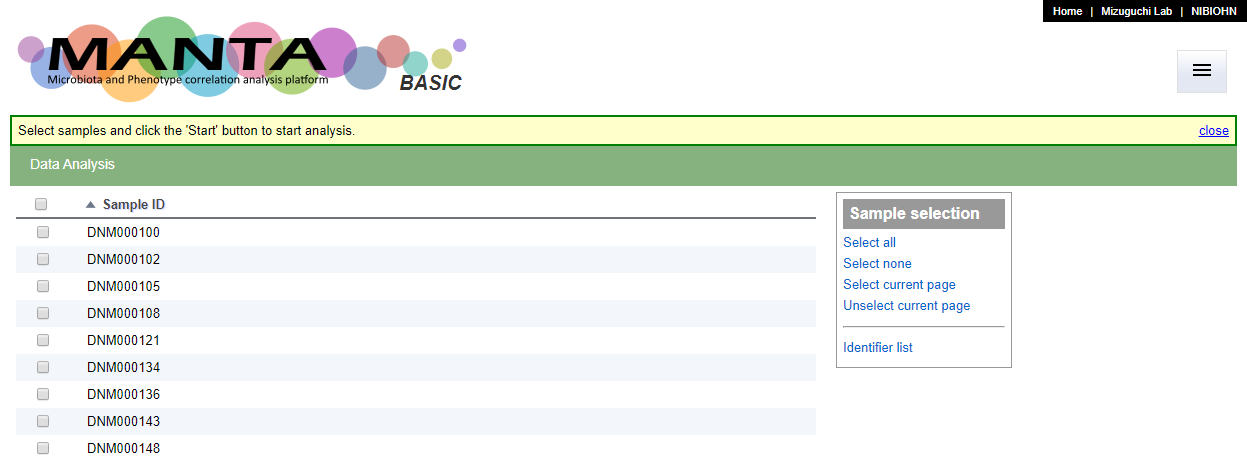Click the Select none link

(x=877, y=263)
